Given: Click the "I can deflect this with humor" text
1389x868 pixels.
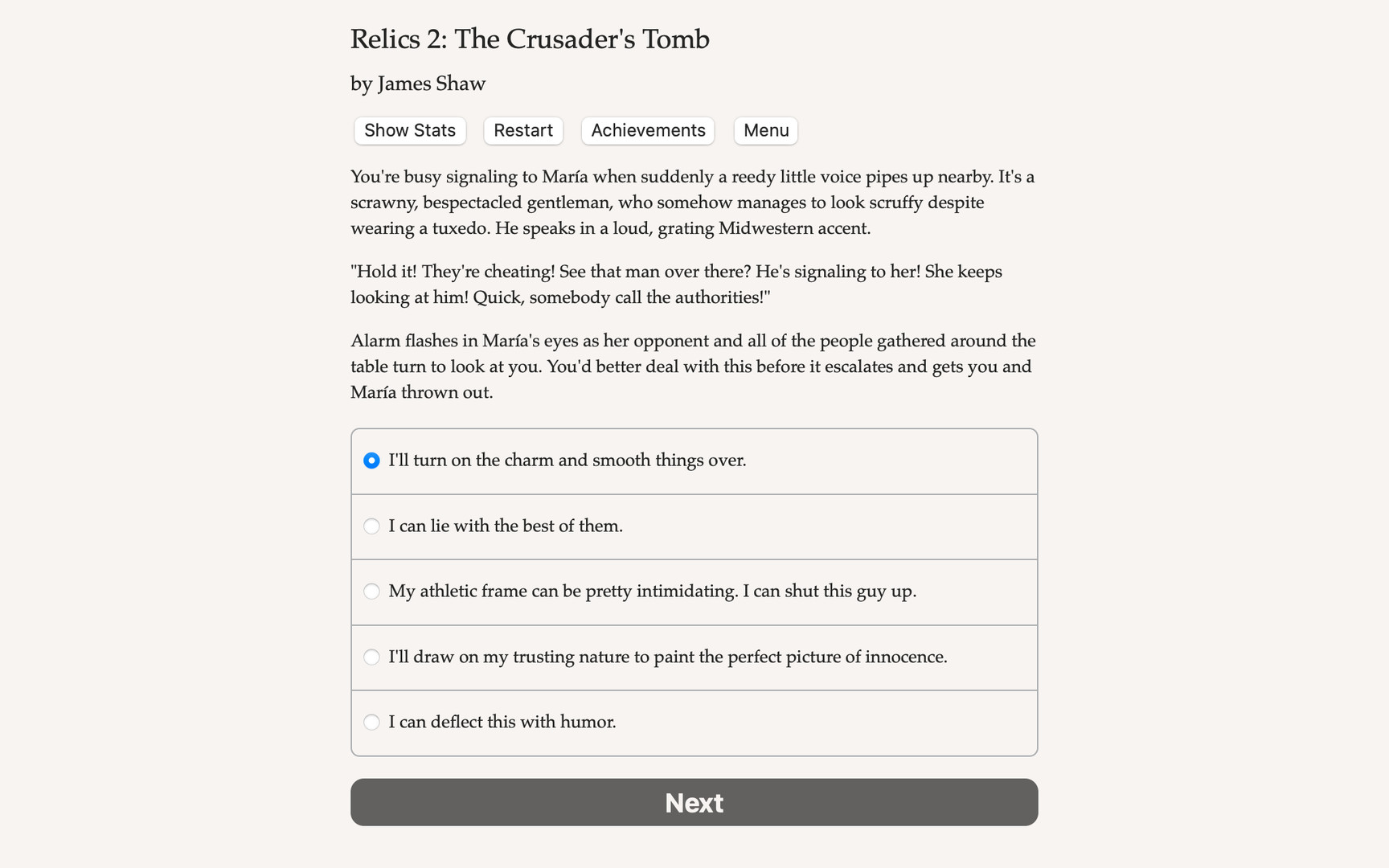Looking at the screenshot, I should pos(502,723).
